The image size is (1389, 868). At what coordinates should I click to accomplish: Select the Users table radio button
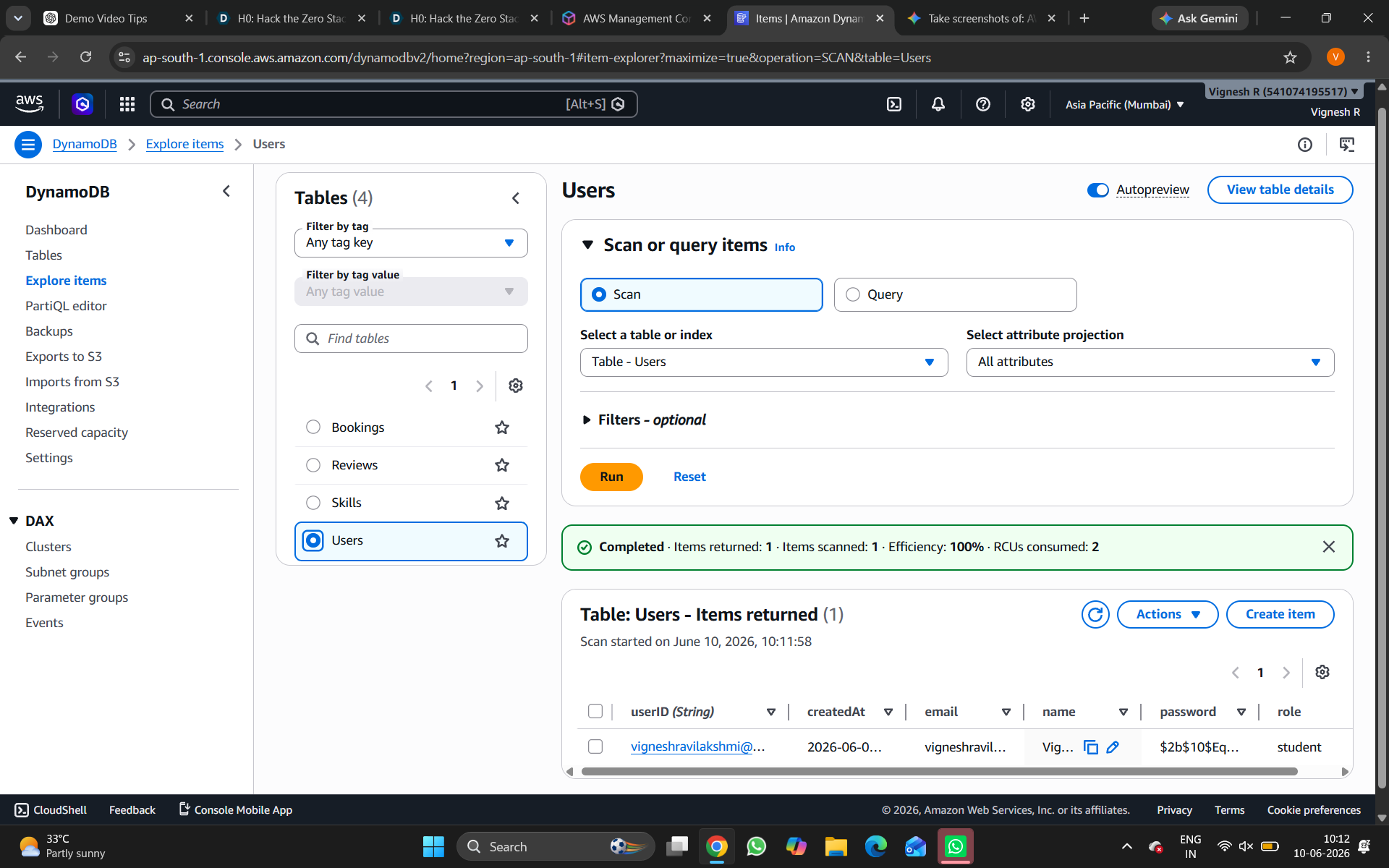313,540
